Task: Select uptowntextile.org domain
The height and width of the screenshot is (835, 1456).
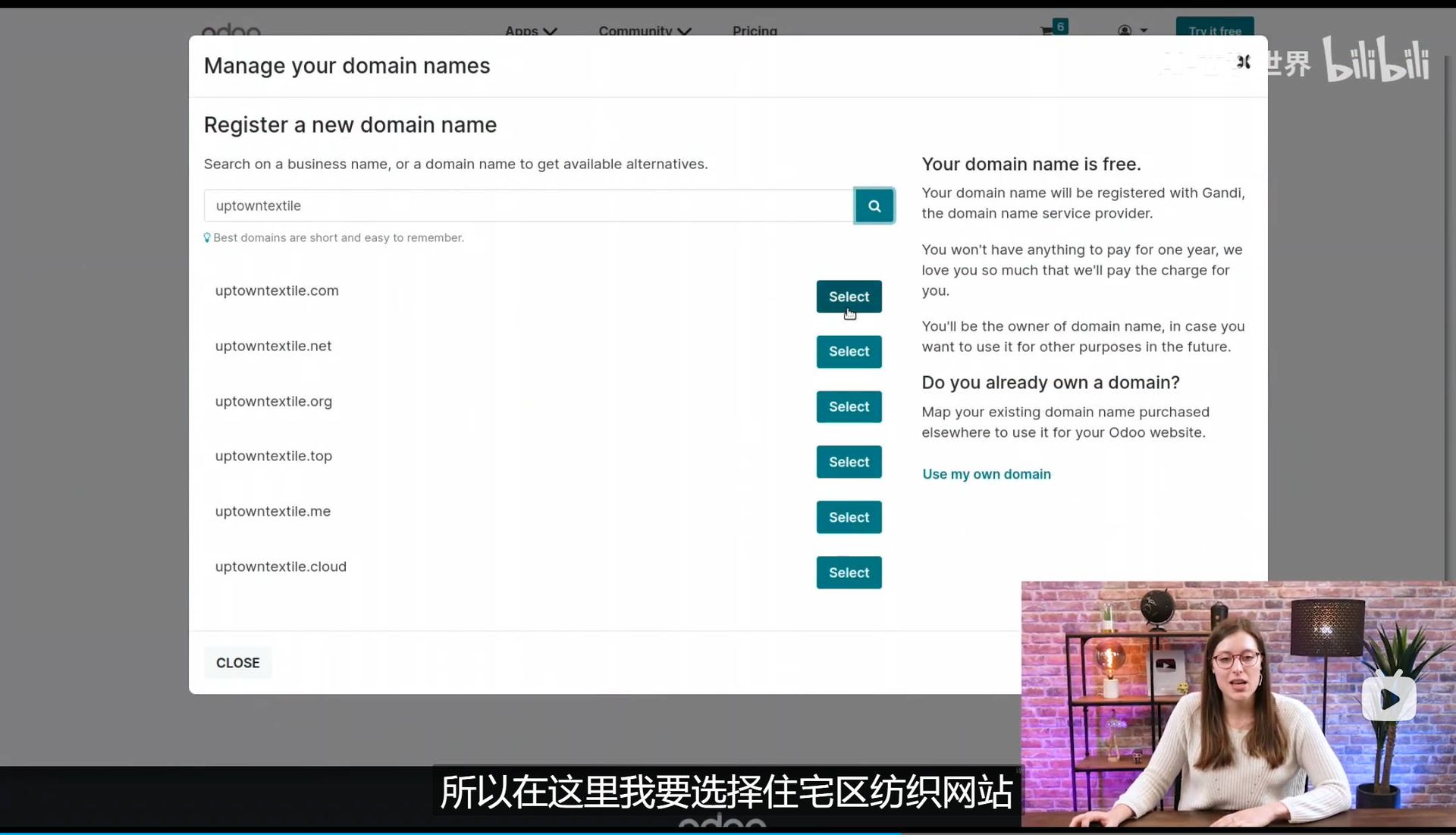Action: tap(849, 407)
